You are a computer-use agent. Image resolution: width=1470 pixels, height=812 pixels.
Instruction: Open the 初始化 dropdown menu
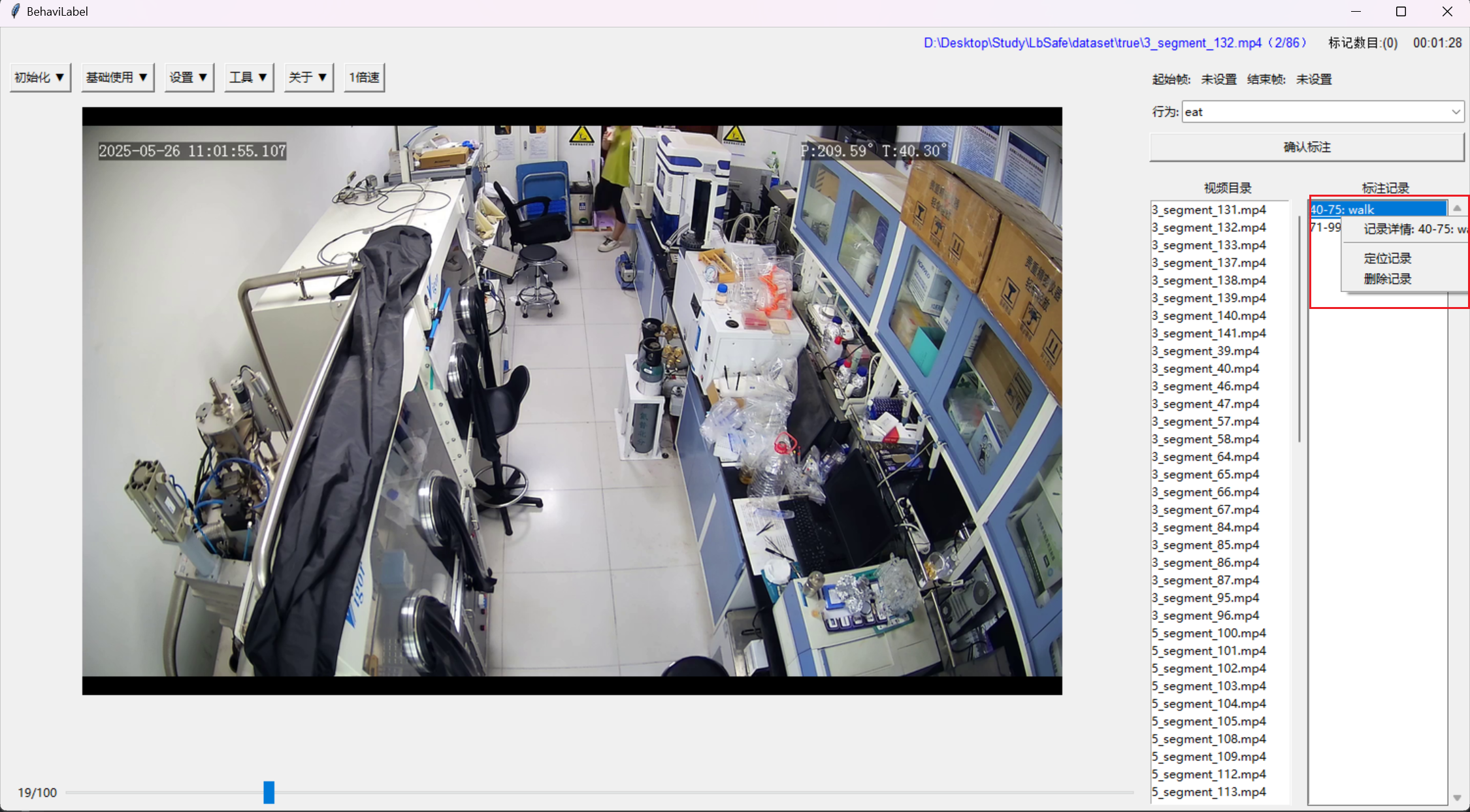(x=40, y=77)
